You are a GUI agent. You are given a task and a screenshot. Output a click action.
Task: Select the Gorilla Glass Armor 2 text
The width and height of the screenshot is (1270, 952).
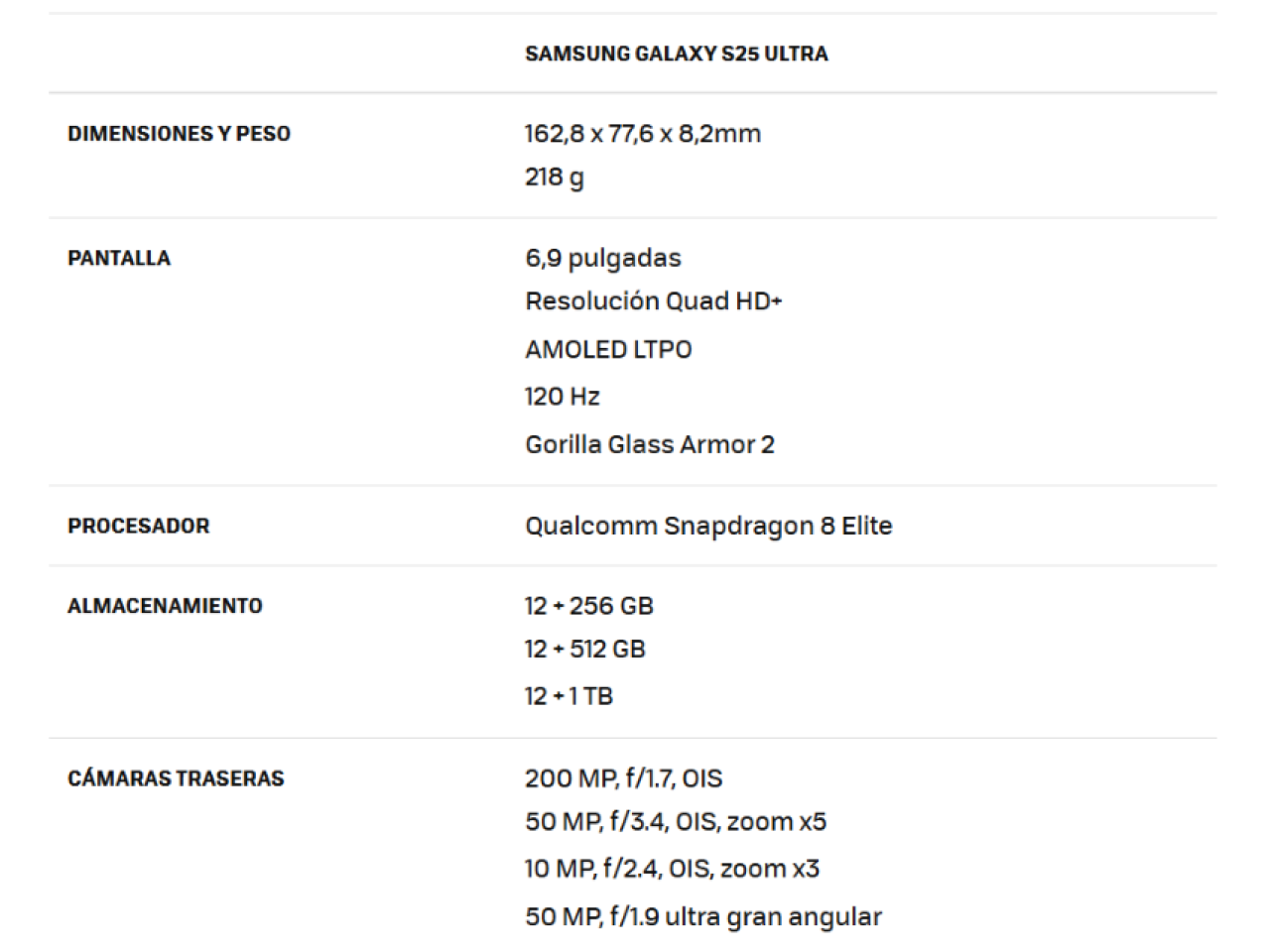650,444
